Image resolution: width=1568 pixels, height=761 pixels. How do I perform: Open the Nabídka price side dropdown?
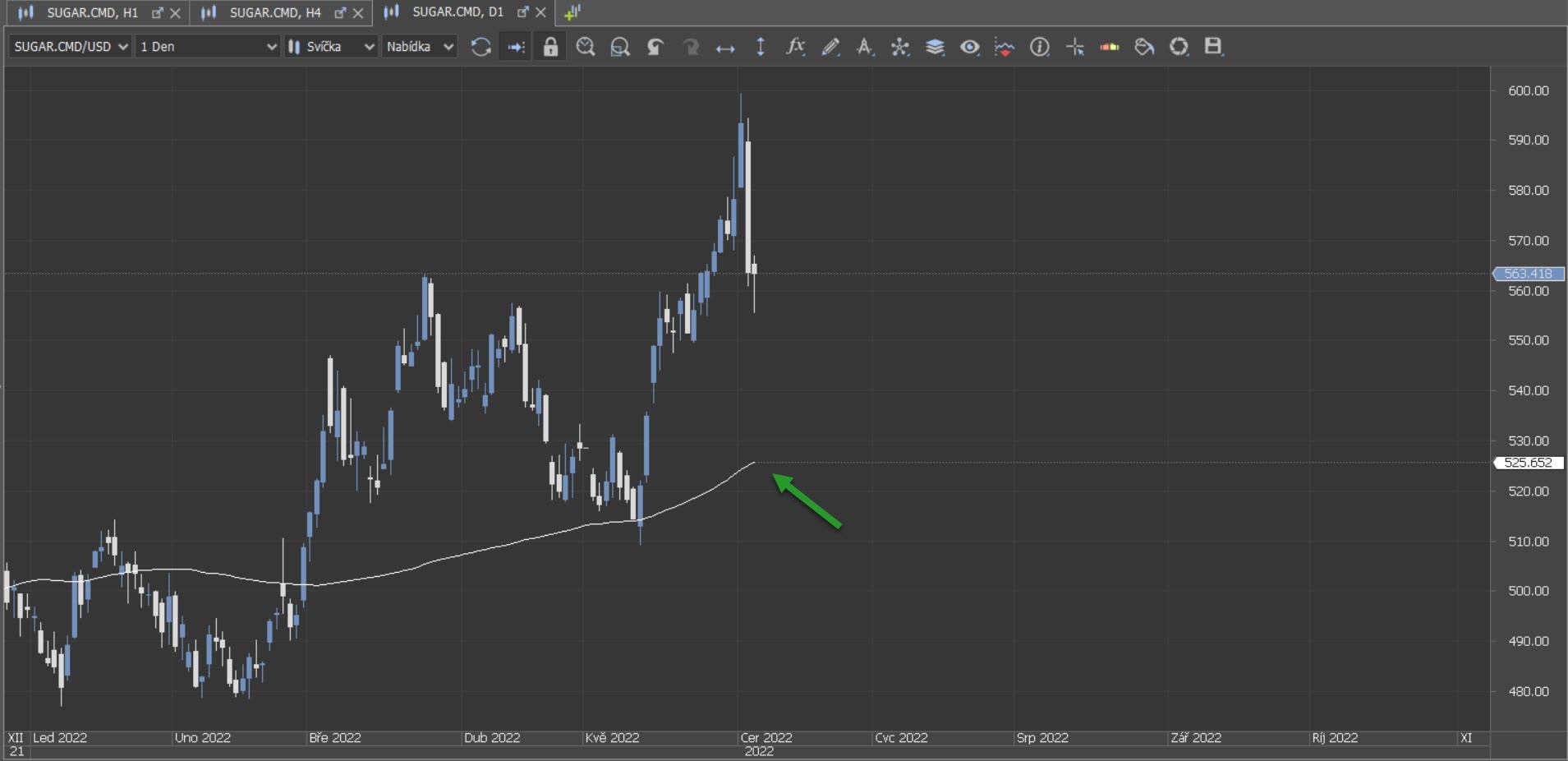[419, 47]
